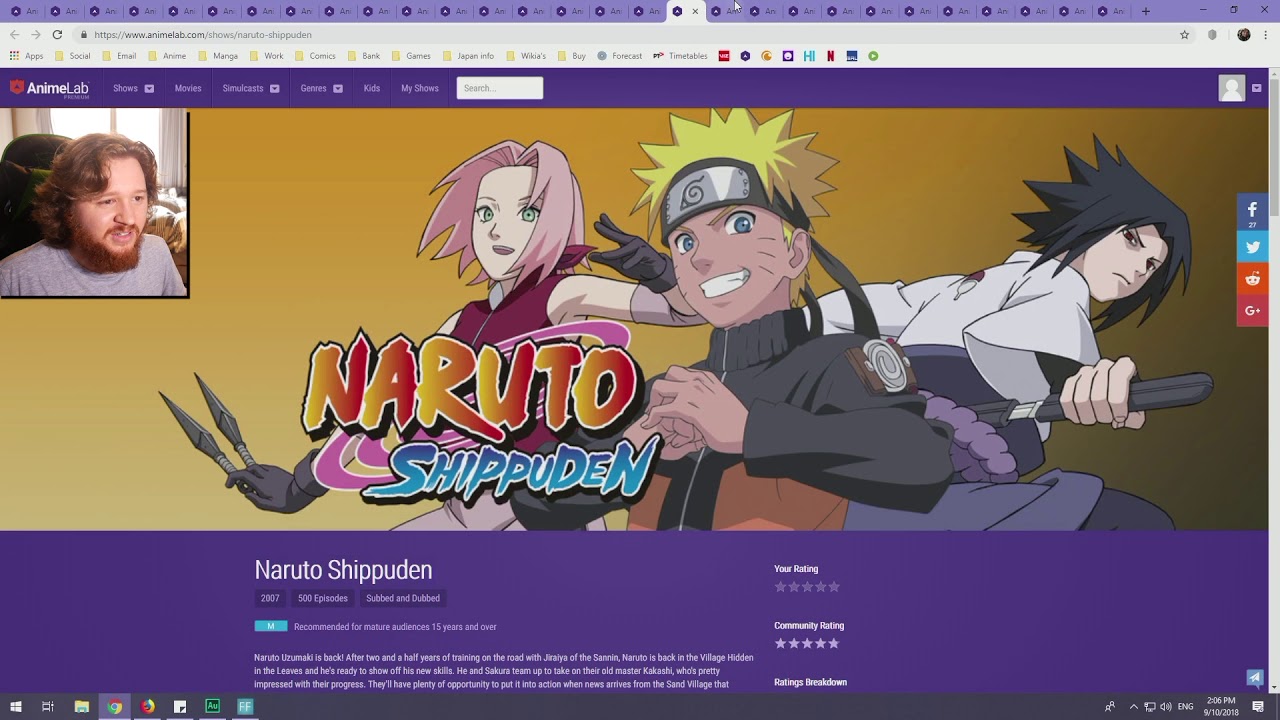Image resolution: width=1280 pixels, height=720 pixels.
Task: Click the Subbed and Dubbed tag
Action: point(403,598)
